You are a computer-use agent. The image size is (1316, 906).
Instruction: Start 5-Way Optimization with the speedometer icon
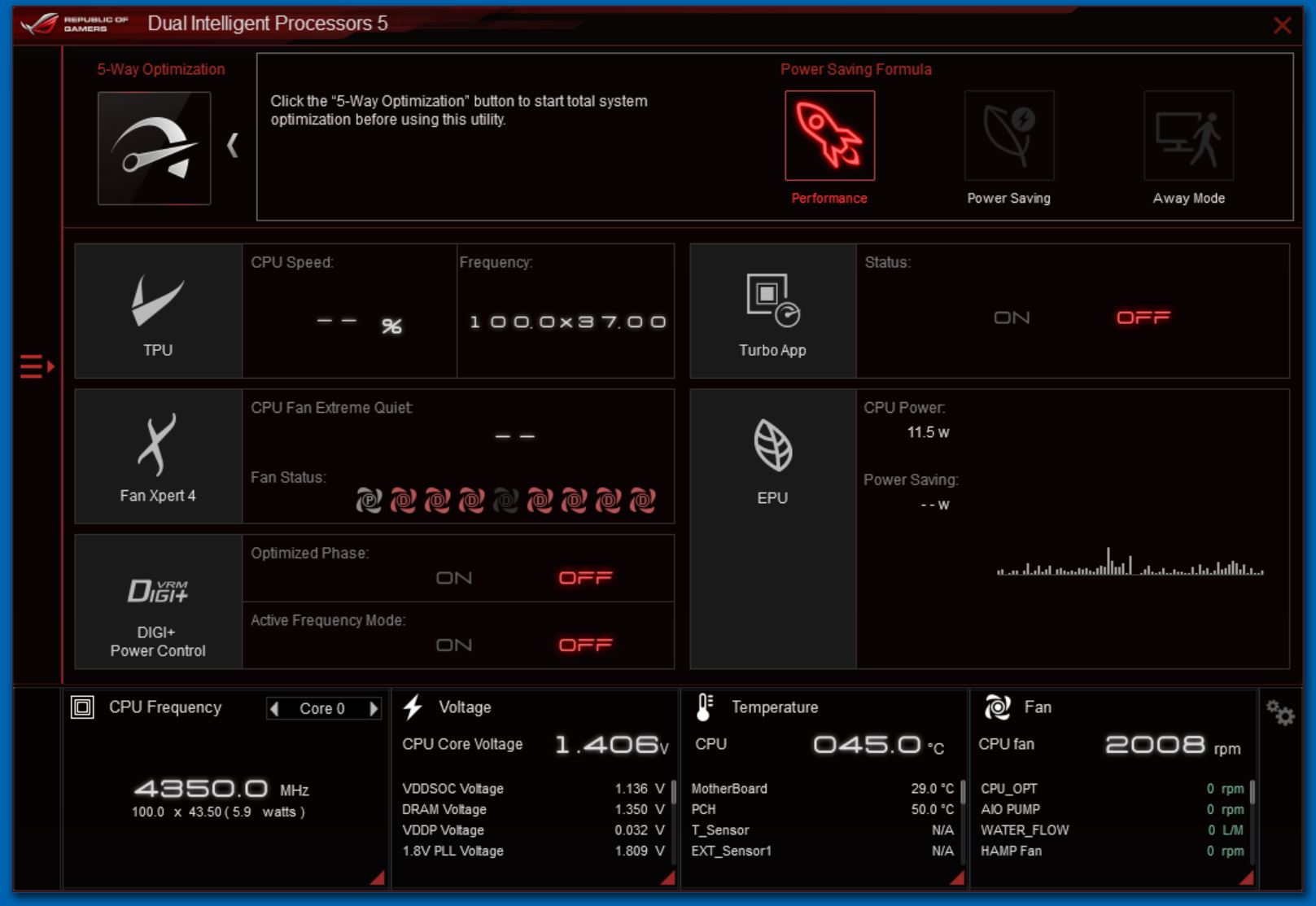[154, 147]
